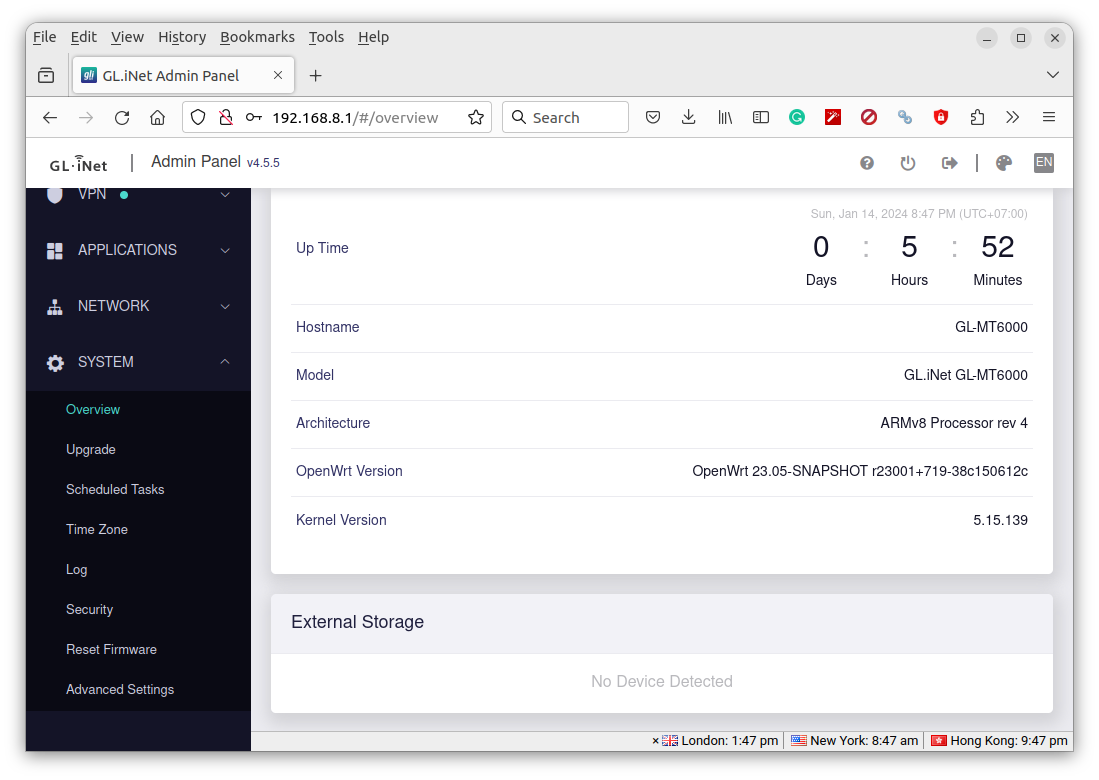Open the extensions puzzle piece icon
Image resolution: width=1099 pixels, height=780 pixels.
coord(977,118)
